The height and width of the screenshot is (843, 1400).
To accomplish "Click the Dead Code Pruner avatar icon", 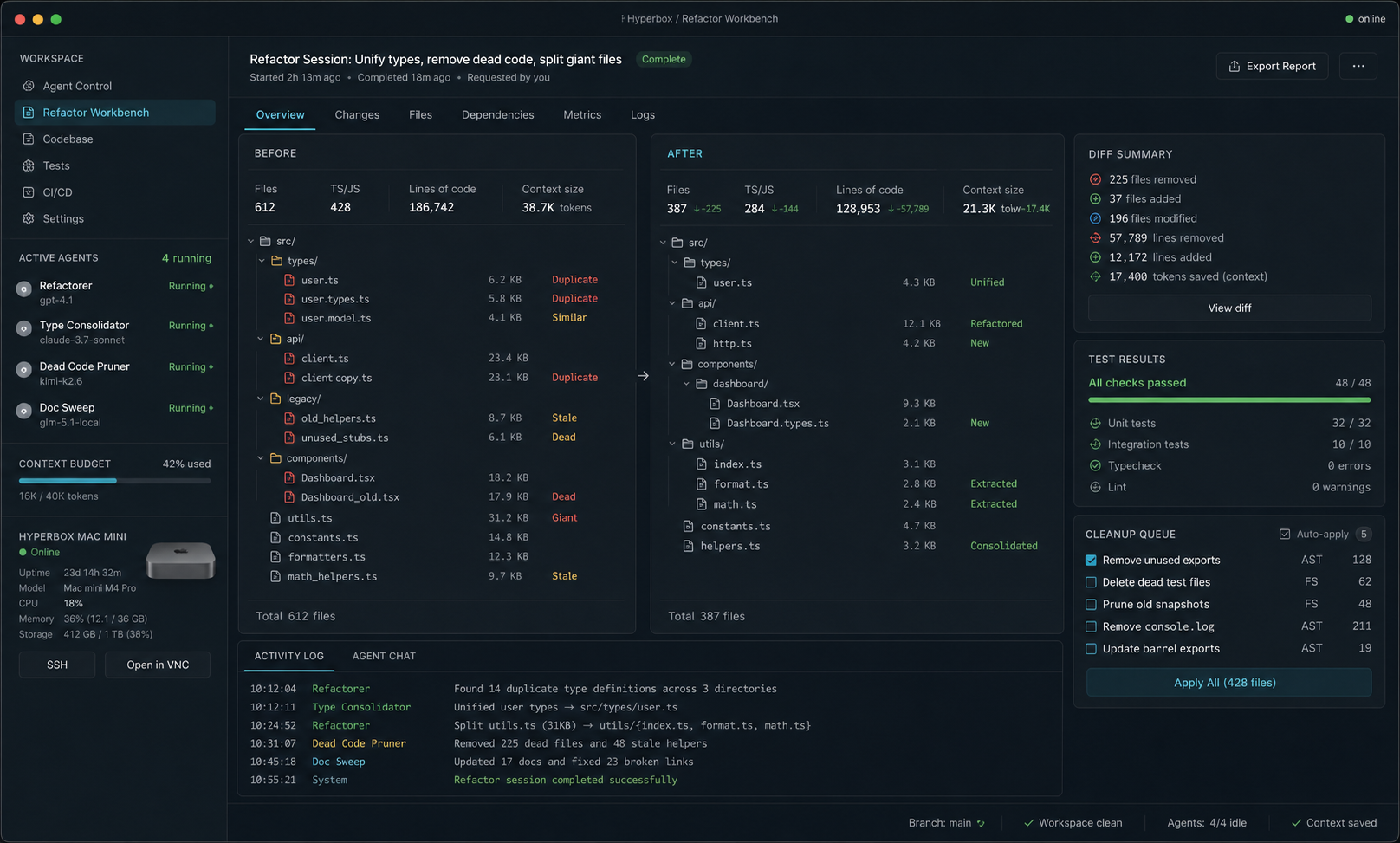I will (x=24, y=370).
